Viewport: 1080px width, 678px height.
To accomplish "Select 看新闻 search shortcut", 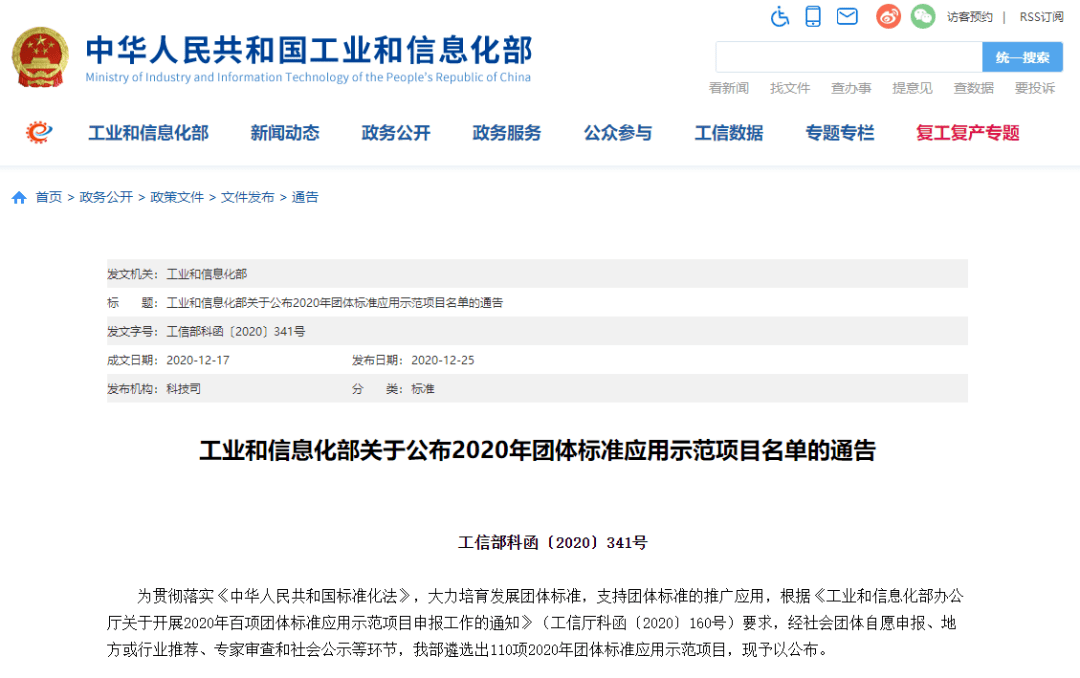I will tap(729, 88).
